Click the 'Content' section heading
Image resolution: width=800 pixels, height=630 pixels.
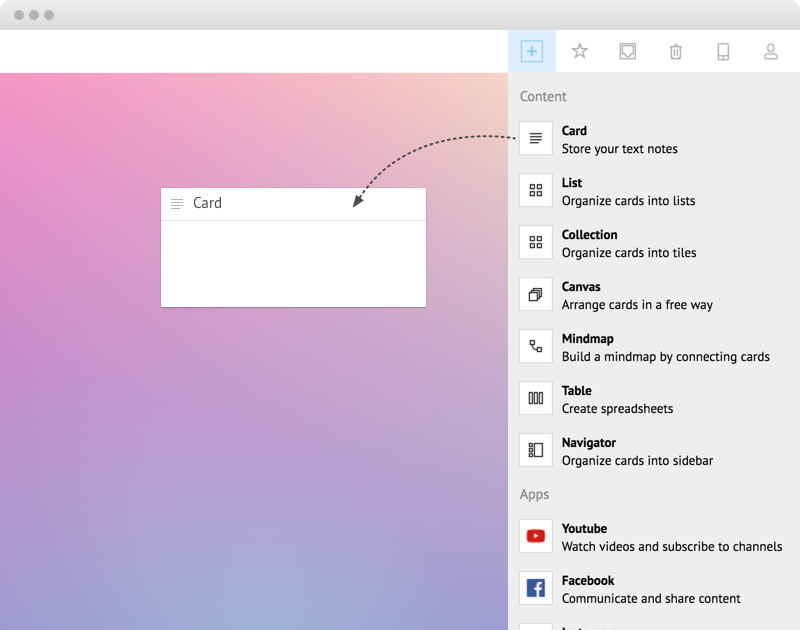[543, 96]
